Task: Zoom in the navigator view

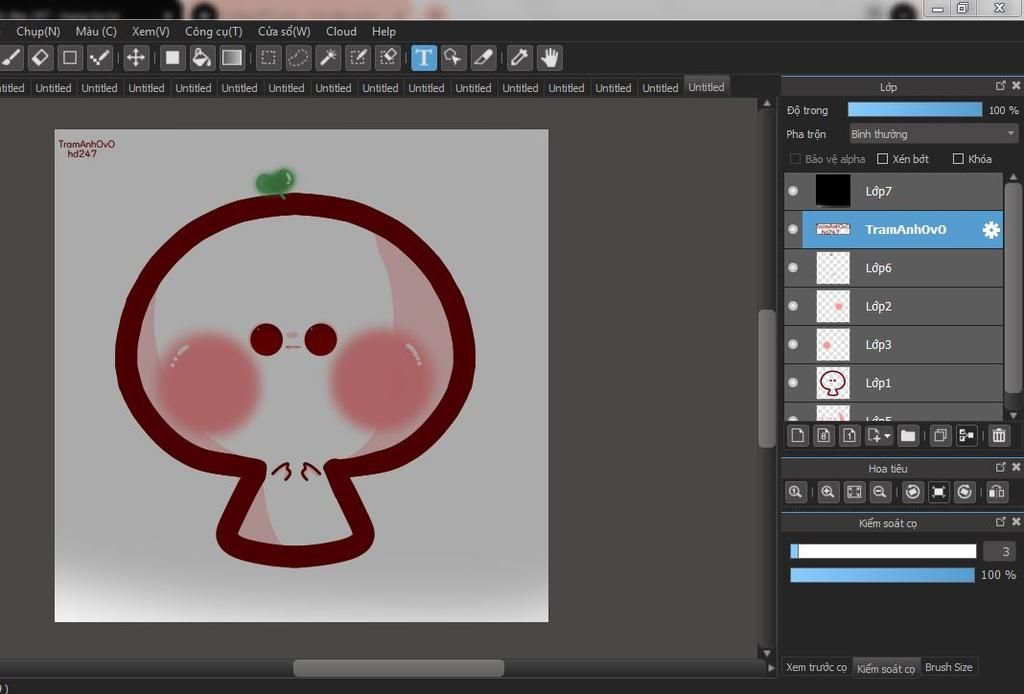Action: (x=827, y=492)
